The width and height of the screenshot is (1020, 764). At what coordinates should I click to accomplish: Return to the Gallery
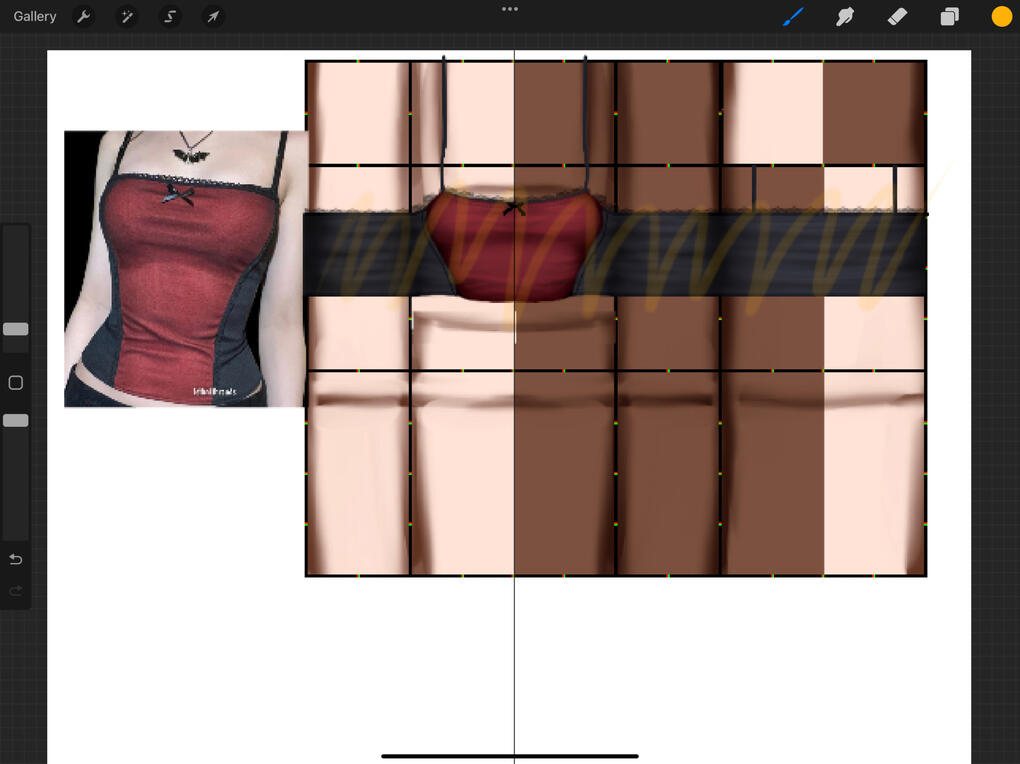point(35,17)
